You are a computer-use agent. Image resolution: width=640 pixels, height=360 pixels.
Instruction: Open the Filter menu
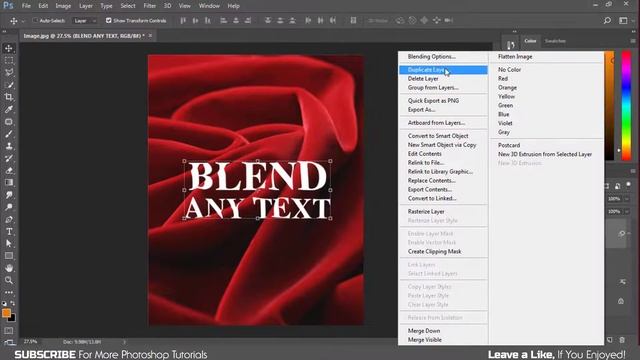tap(149, 6)
